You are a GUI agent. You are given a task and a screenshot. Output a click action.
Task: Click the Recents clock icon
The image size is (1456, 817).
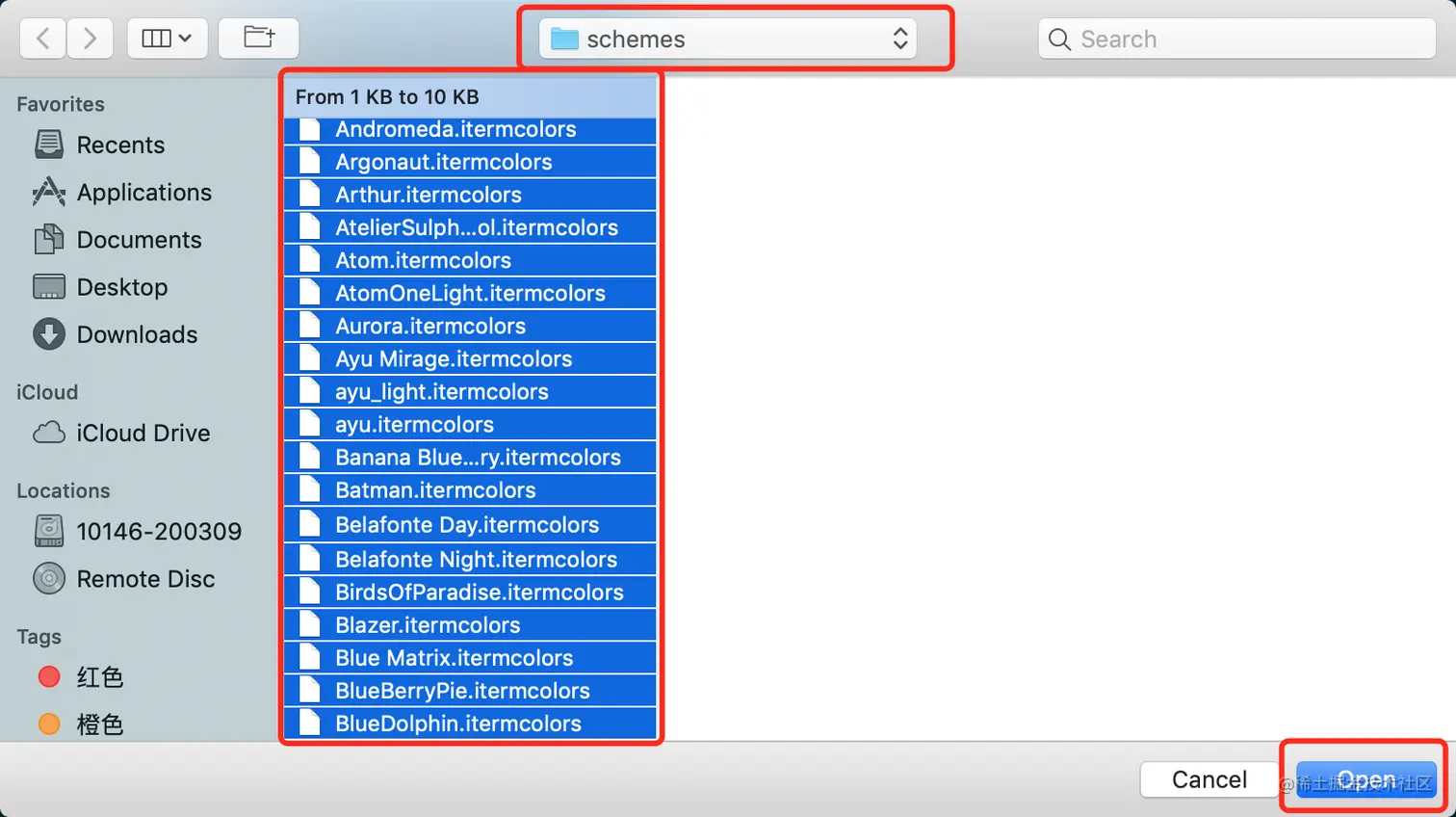49,145
